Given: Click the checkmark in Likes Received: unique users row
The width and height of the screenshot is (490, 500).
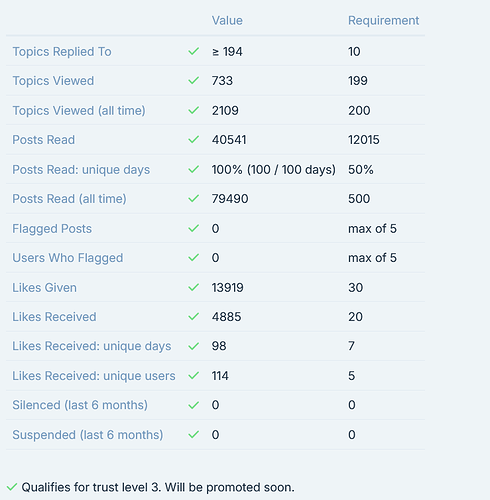Looking at the screenshot, I should point(193,376).
